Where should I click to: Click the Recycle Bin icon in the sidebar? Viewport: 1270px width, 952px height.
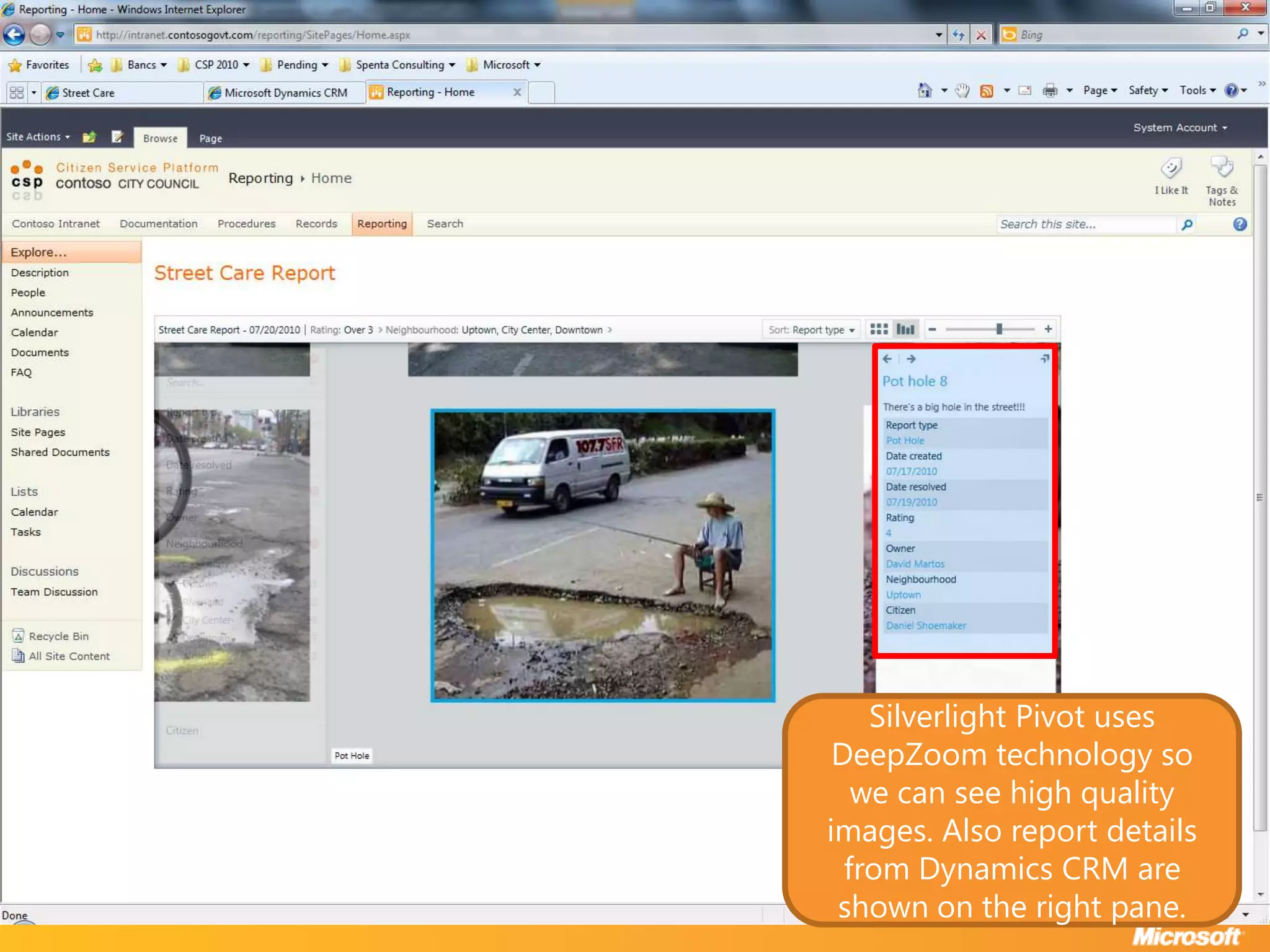[x=18, y=636]
